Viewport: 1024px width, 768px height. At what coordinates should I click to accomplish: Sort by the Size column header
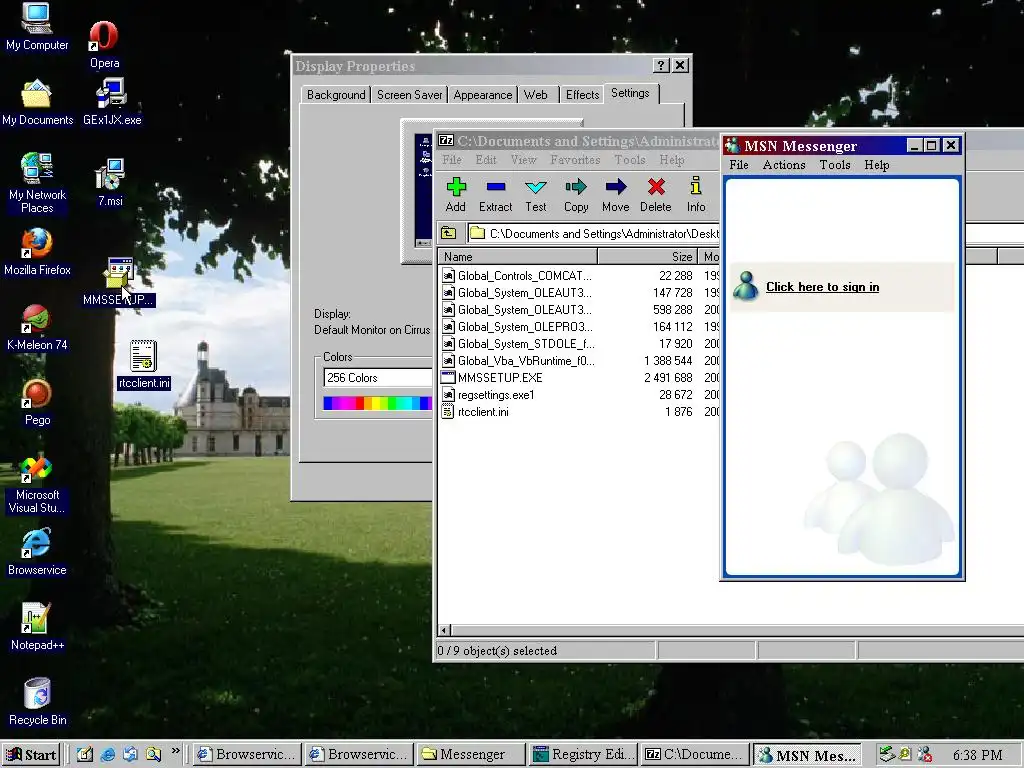tap(647, 257)
